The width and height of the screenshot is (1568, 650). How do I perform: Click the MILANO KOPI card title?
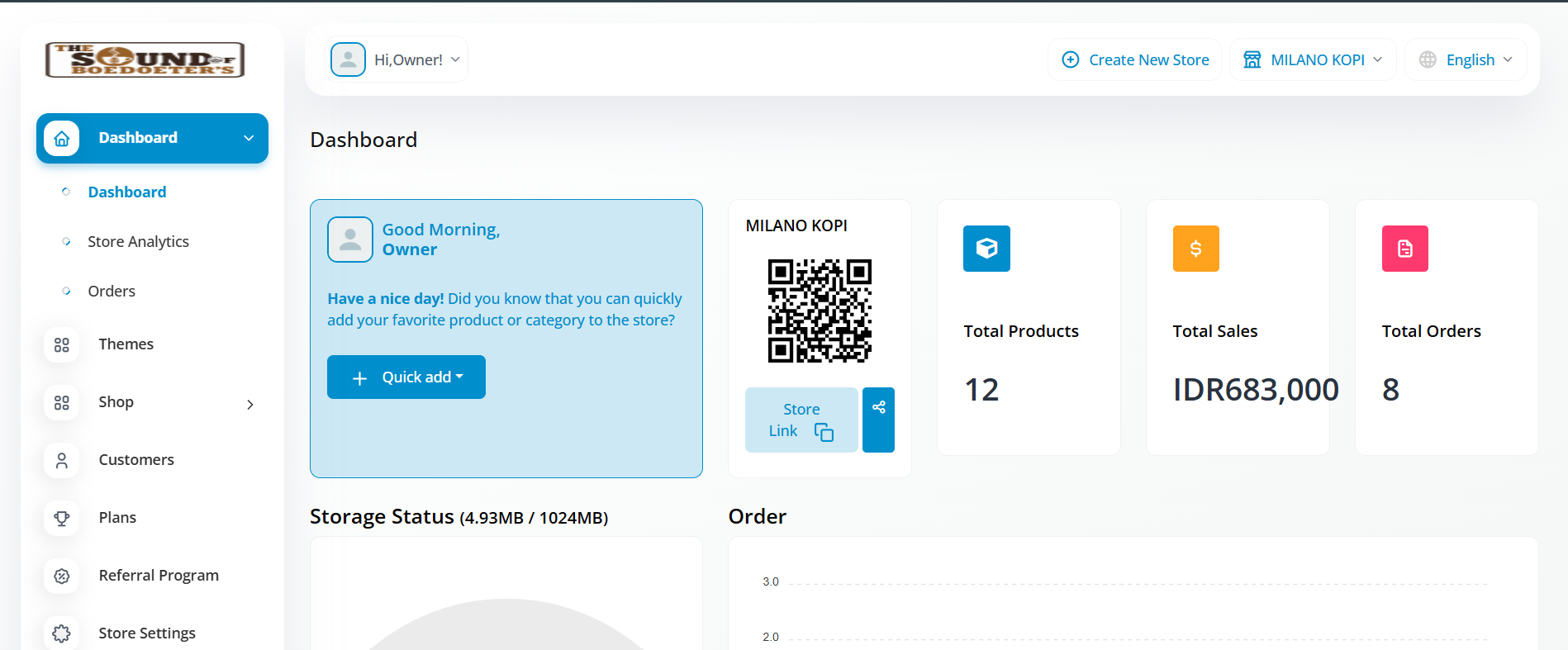pos(796,225)
